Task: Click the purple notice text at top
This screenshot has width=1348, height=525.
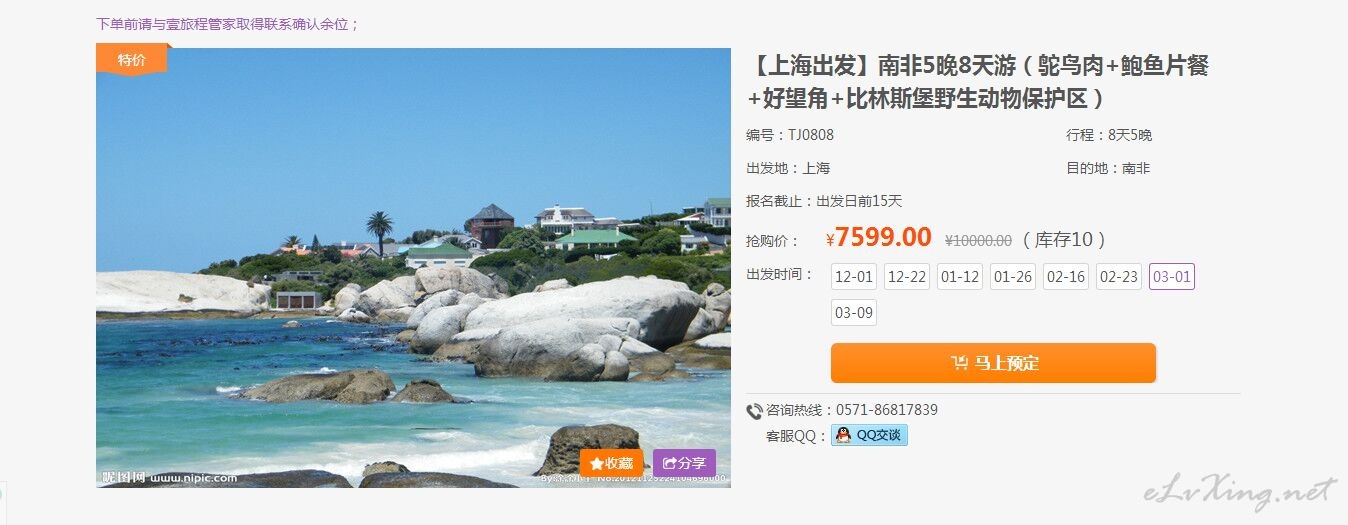Action: point(228,24)
